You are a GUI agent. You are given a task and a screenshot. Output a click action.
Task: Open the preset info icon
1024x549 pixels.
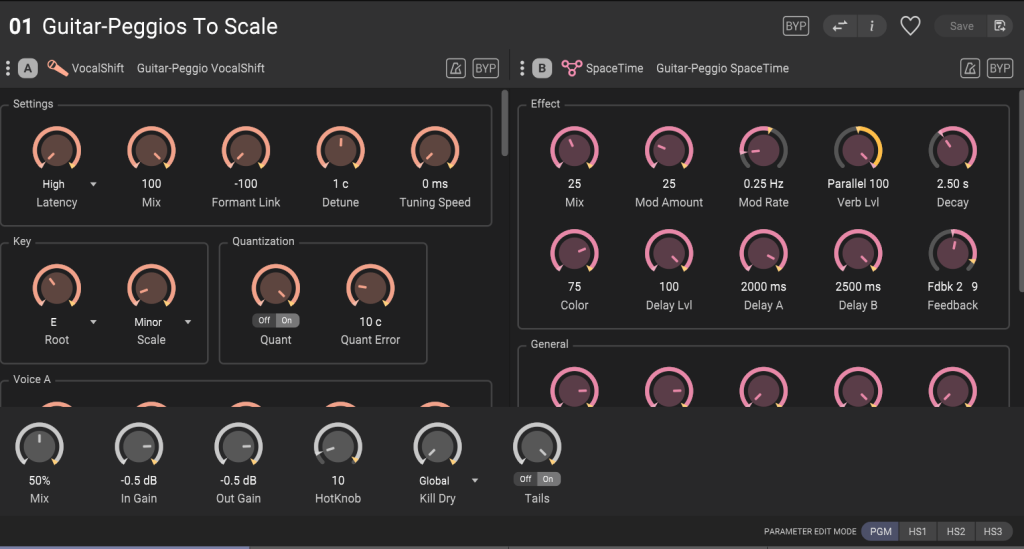tap(871, 26)
